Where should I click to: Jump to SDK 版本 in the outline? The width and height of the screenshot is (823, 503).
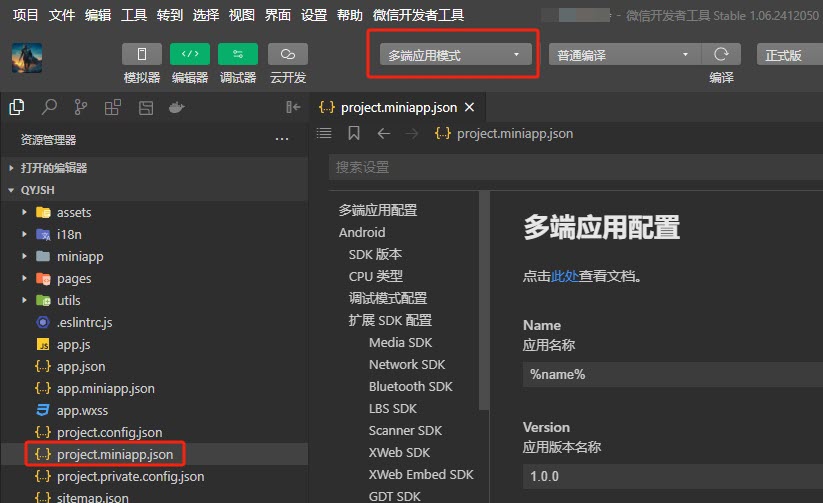375,254
